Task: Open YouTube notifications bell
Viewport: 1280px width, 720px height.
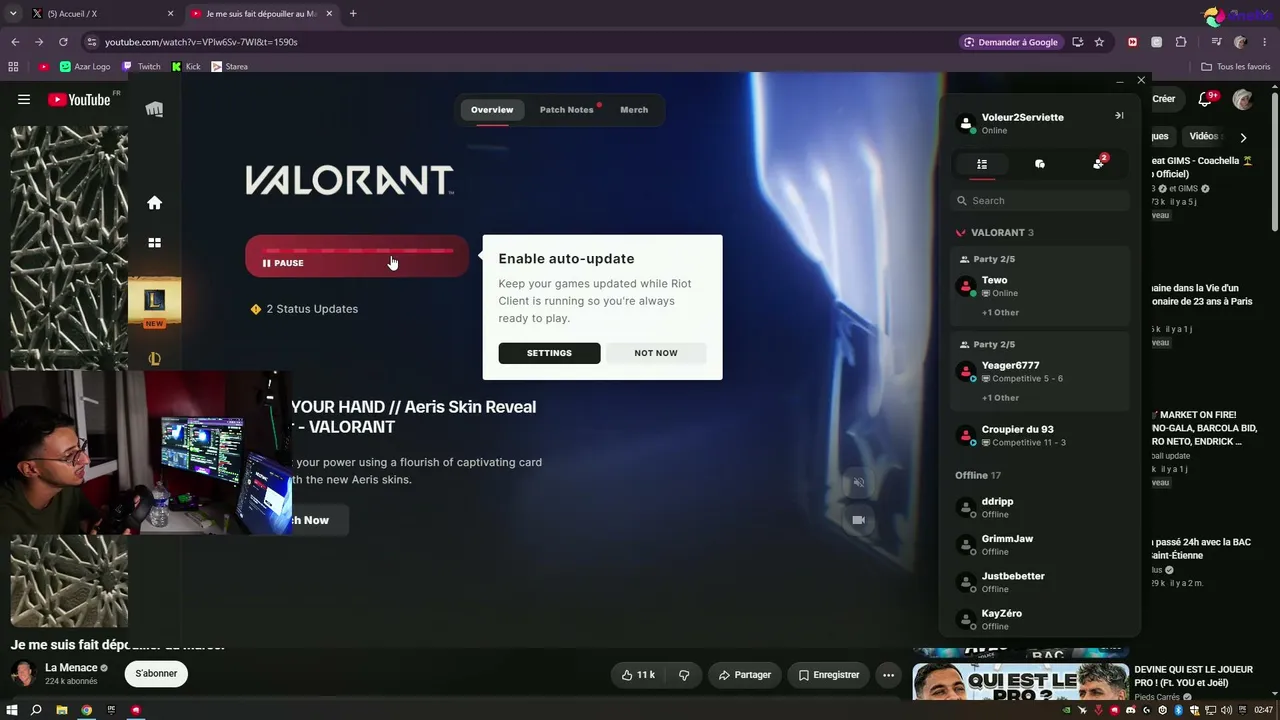Action: click(x=1205, y=99)
